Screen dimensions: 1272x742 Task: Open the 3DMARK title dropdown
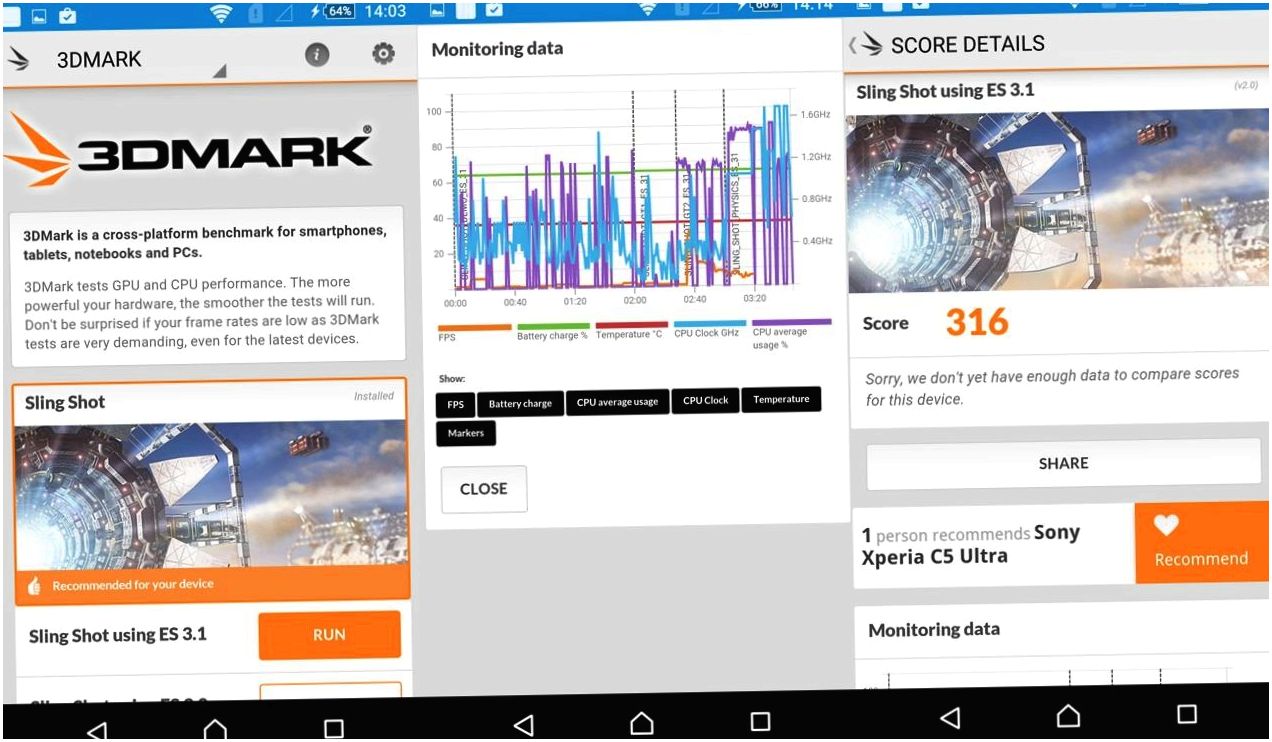point(142,59)
